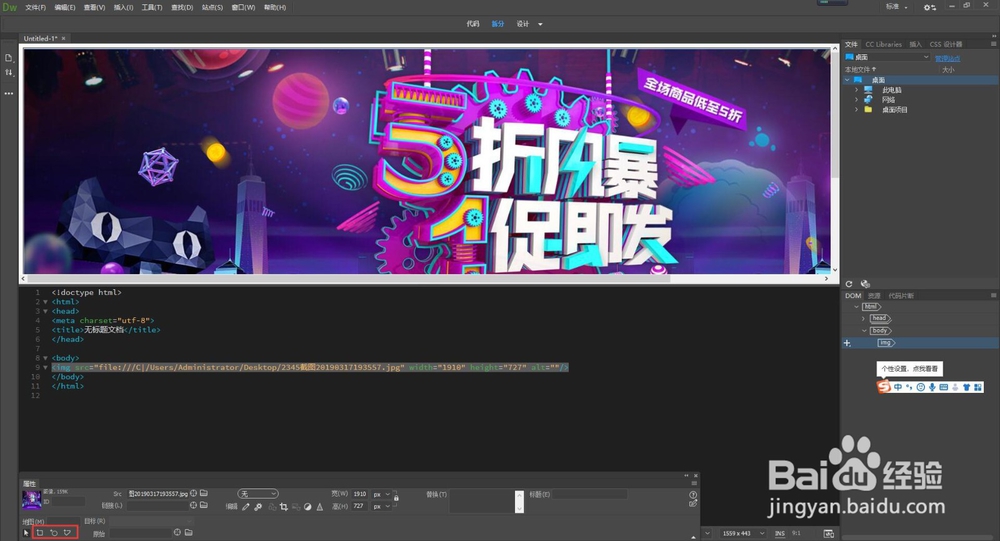Click the 管理站点 link
Screen dimensions: 1000x541
pyautogui.click(x=947, y=58)
